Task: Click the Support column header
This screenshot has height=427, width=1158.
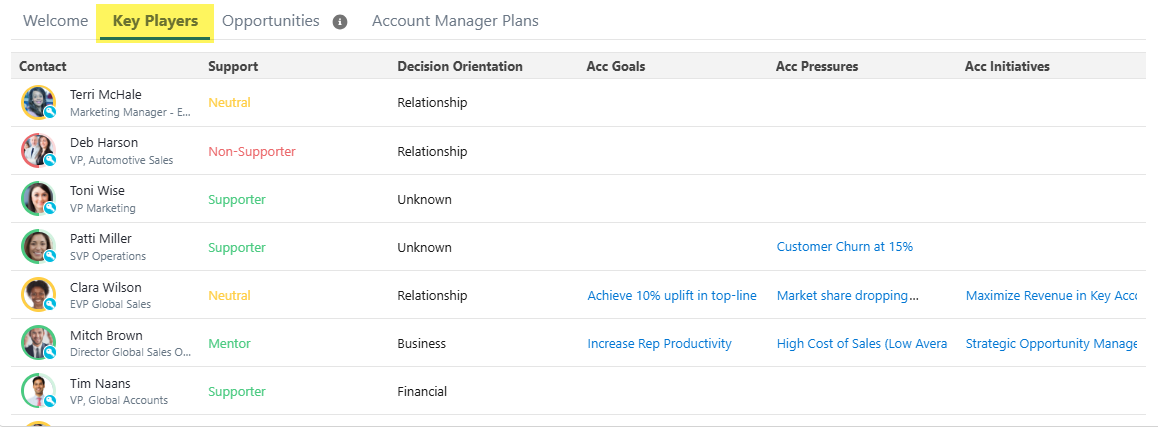Action: [x=233, y=66]
